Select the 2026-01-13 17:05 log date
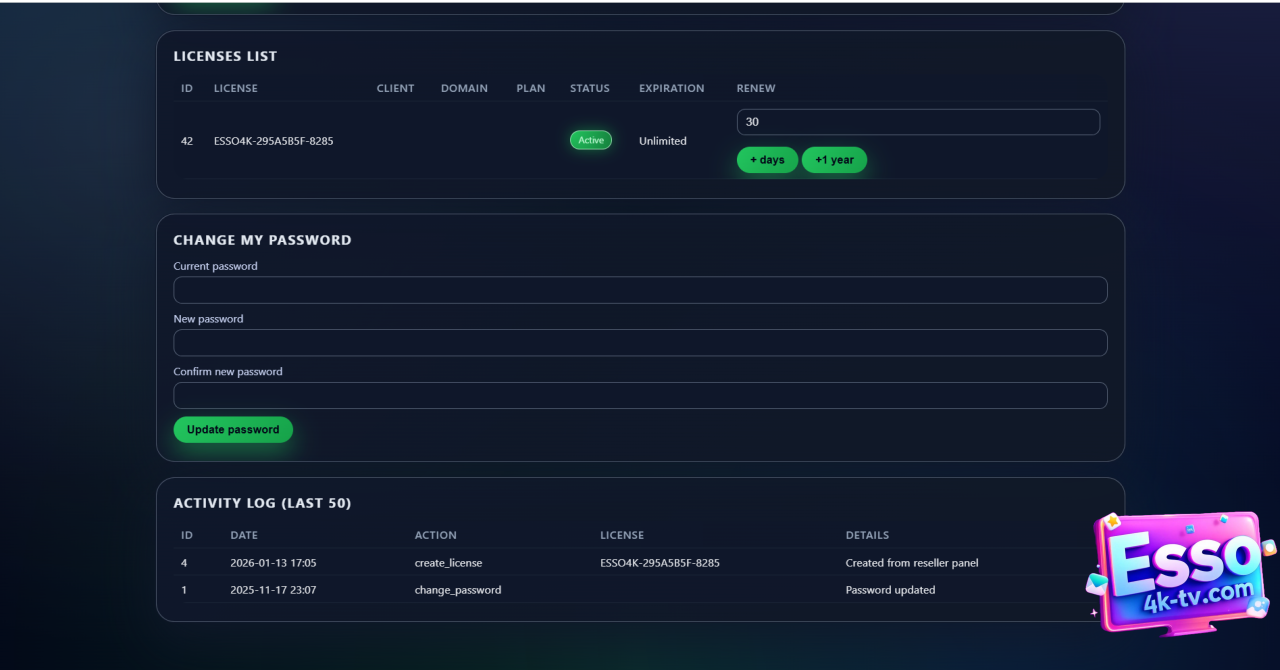 273,563
